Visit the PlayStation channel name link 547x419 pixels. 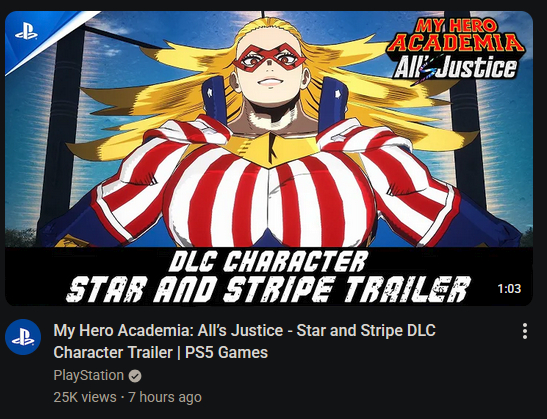coord(89,375)
